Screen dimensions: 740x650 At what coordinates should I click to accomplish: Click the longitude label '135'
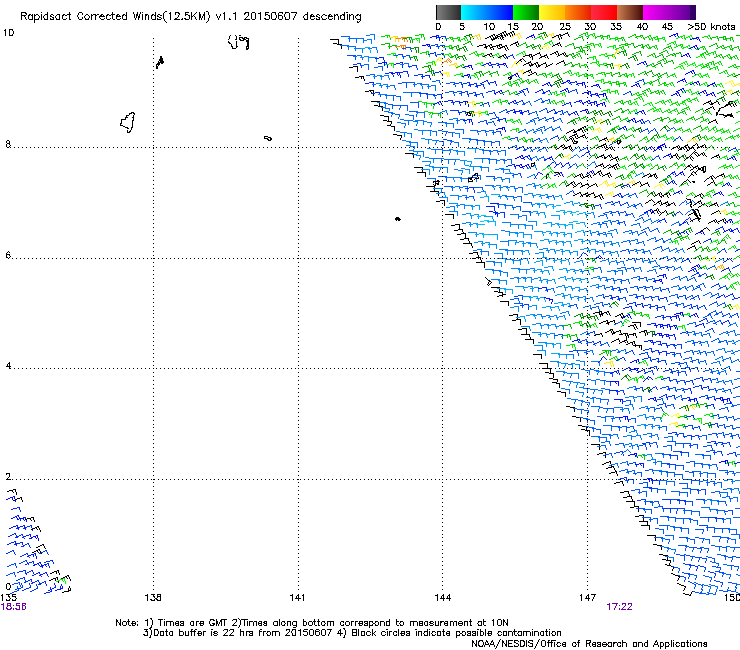(8, 598)
